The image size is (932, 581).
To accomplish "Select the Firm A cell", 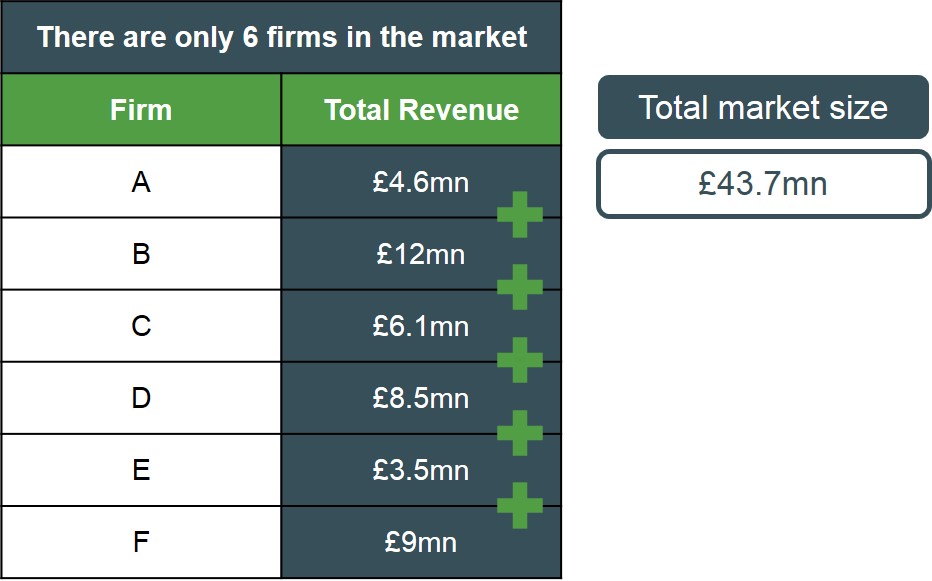I will (141, 182).
